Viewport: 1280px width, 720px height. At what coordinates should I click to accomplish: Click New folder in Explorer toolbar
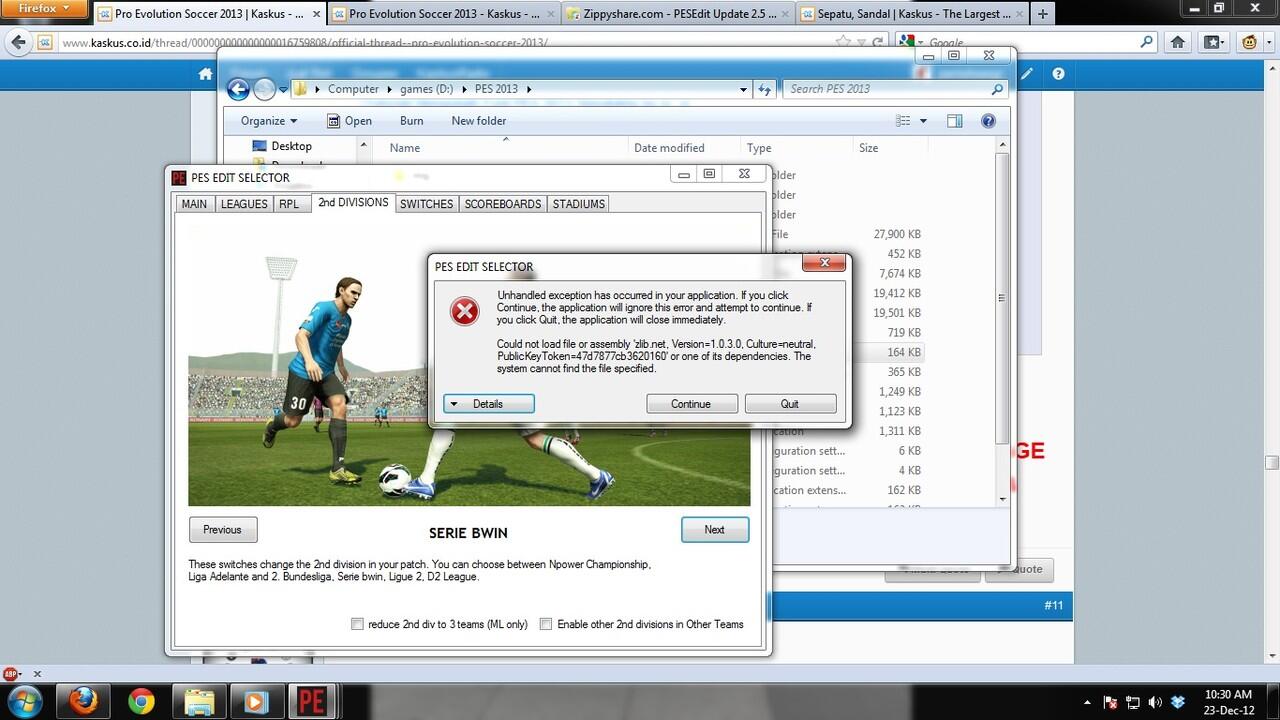pyautogui.click(x=478, y=121)
